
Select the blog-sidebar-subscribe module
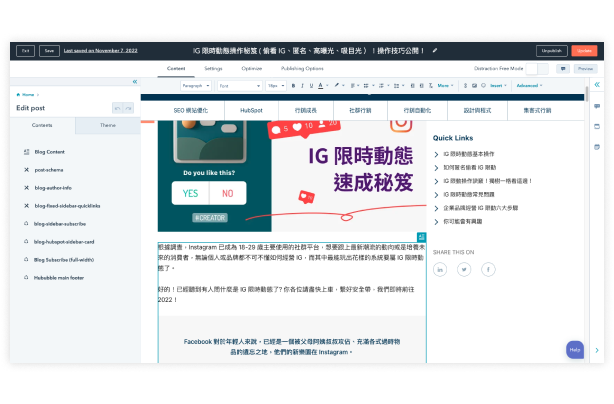(60, 224)
